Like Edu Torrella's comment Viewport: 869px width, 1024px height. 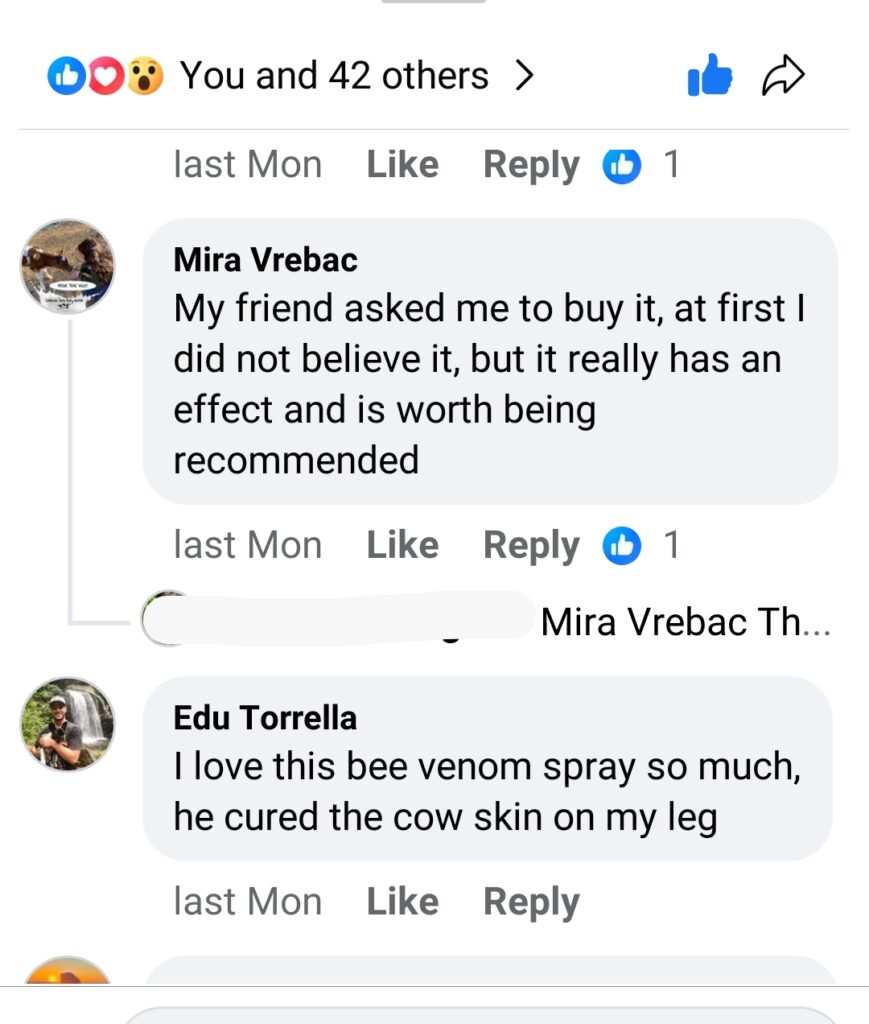click(402, 902)
